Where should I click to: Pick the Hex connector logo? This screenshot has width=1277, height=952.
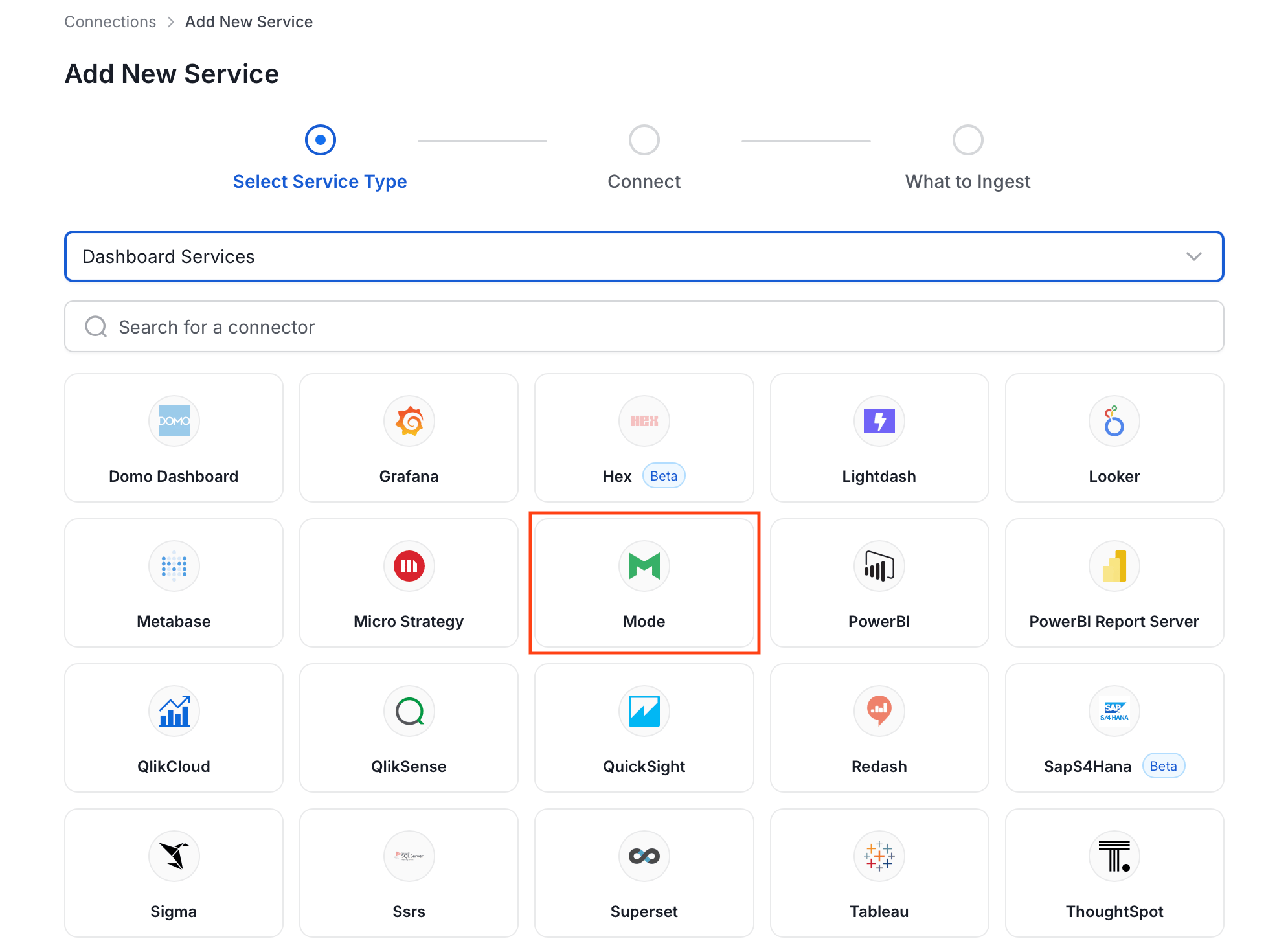644,421
